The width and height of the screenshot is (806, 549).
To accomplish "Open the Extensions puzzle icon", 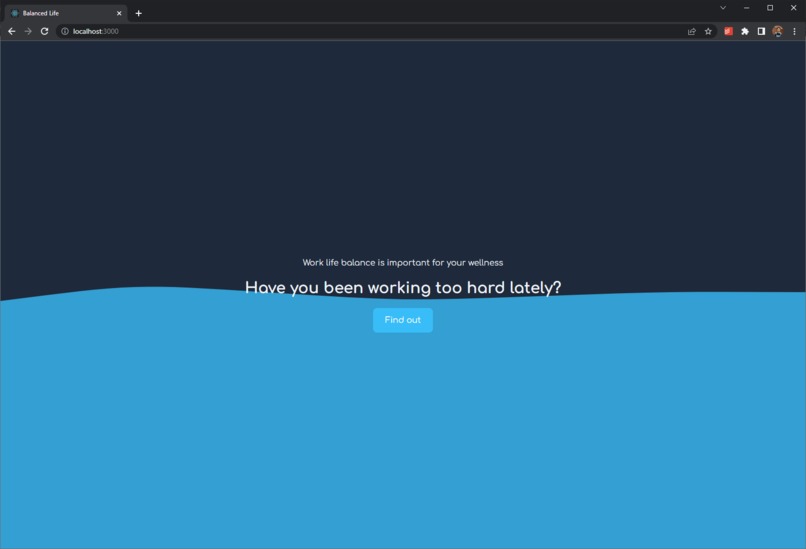I will pos(745,31).
